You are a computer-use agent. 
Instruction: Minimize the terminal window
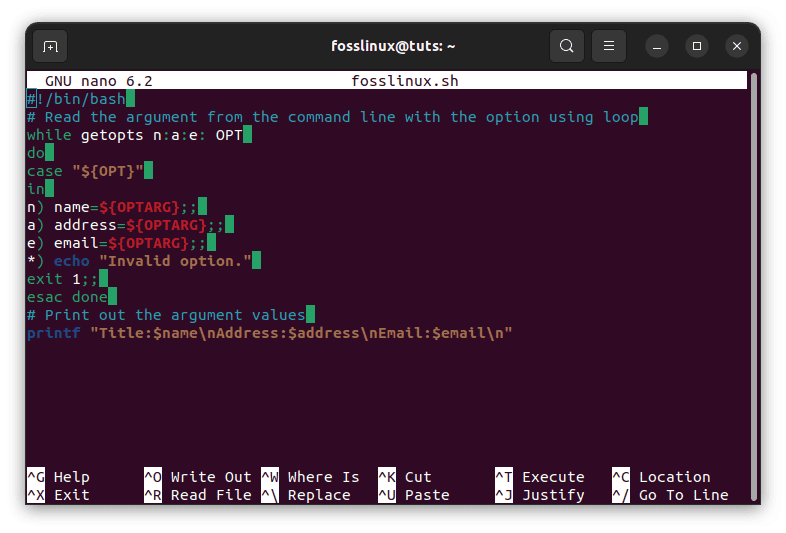[x=657, y=47]
